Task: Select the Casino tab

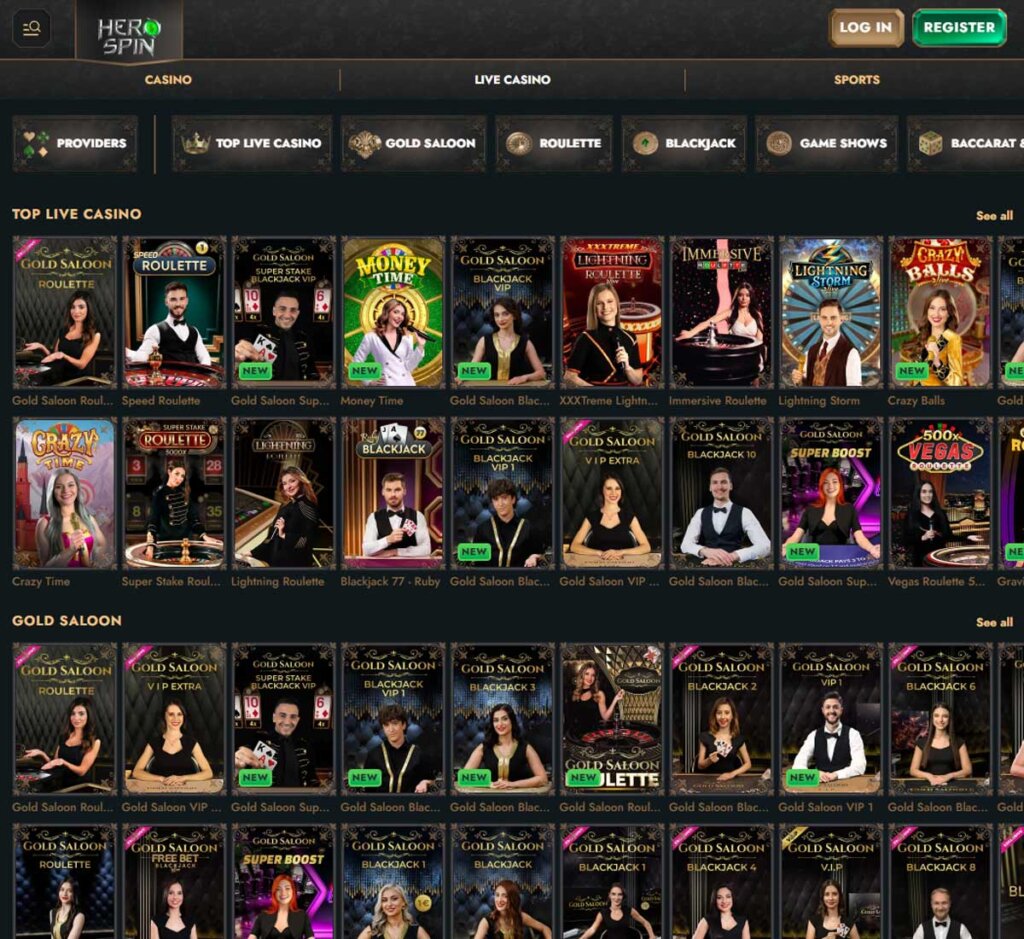Action: [168, 79]
